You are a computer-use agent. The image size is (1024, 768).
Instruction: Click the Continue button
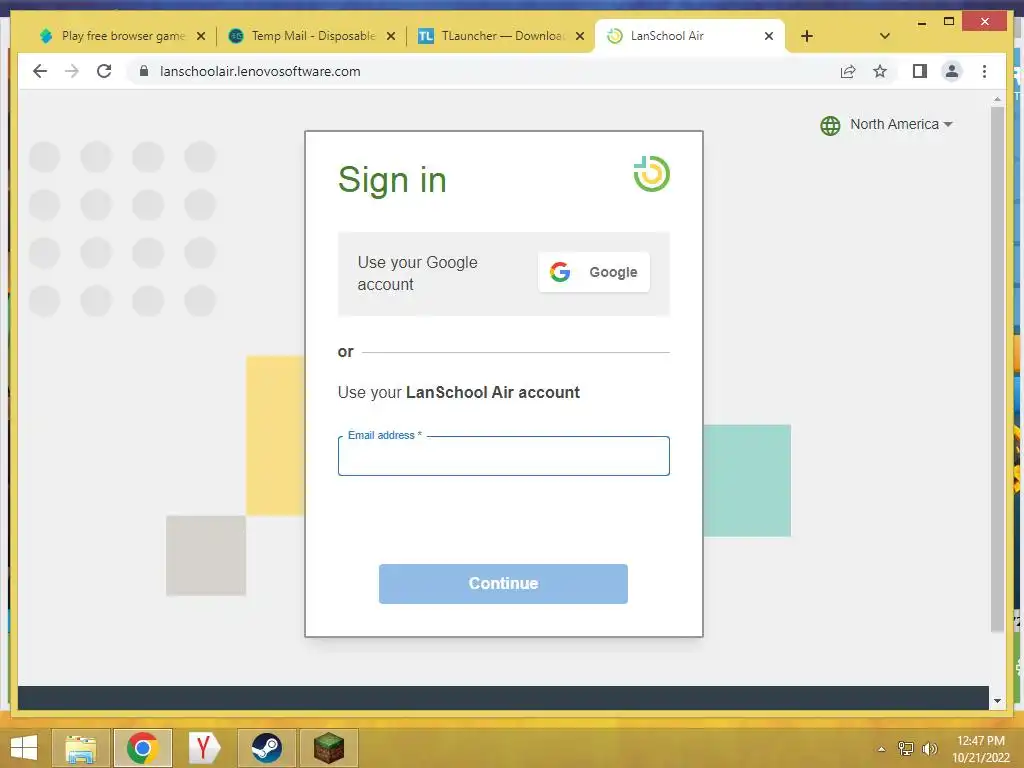[x=504, y=584]
